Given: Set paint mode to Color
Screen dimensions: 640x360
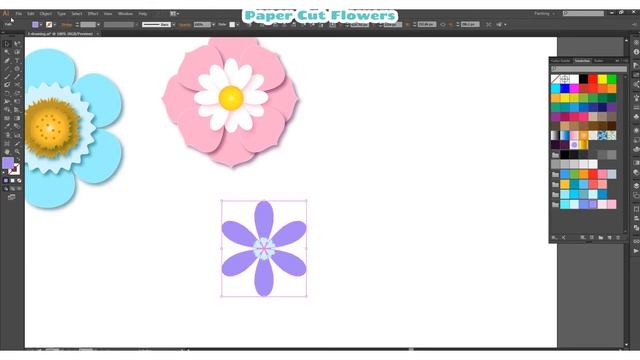Looking at the screenshot, I should 6,180.
